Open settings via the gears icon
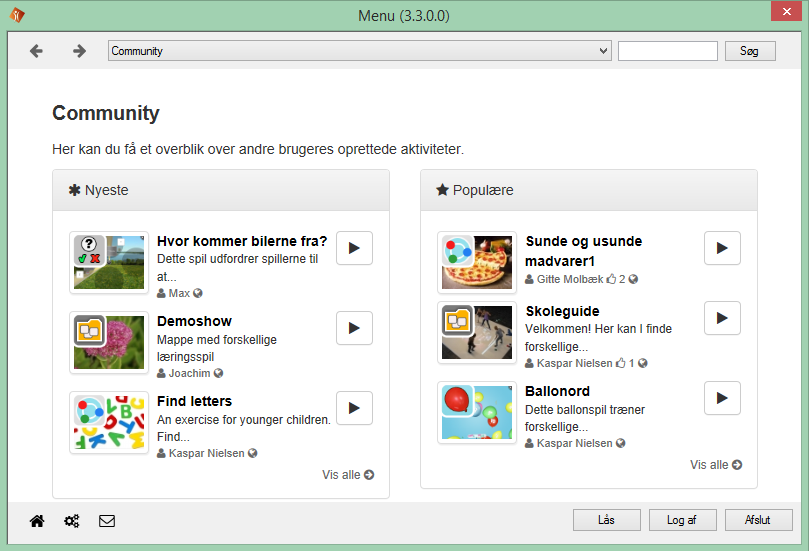Screen dimensions: 809x551 72,521
